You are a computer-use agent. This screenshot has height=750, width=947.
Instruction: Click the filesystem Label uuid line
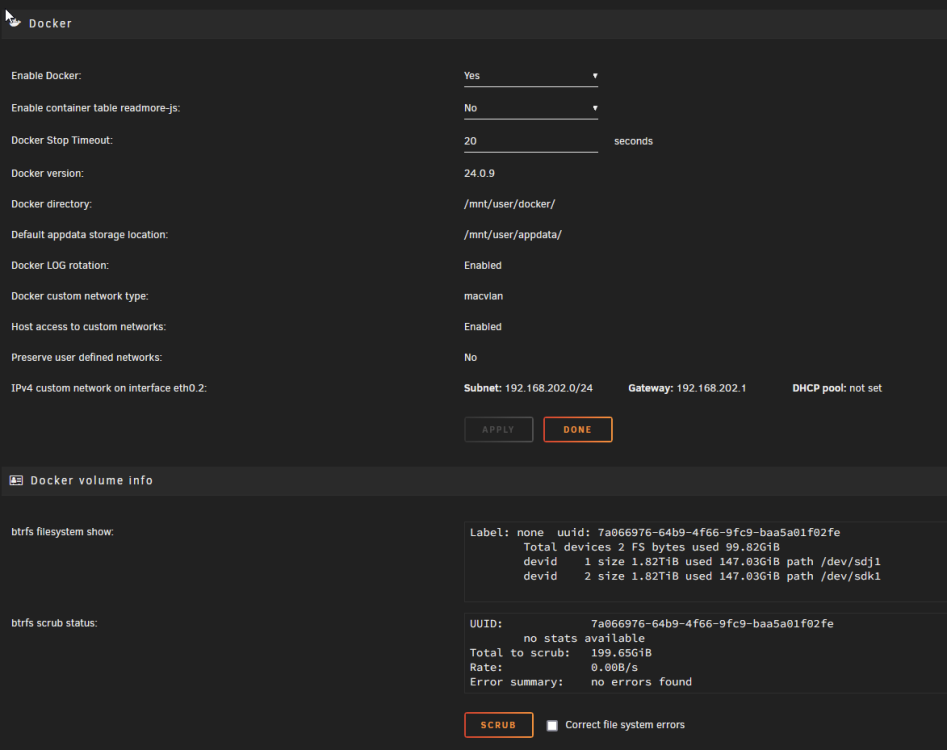click(655, 533)
